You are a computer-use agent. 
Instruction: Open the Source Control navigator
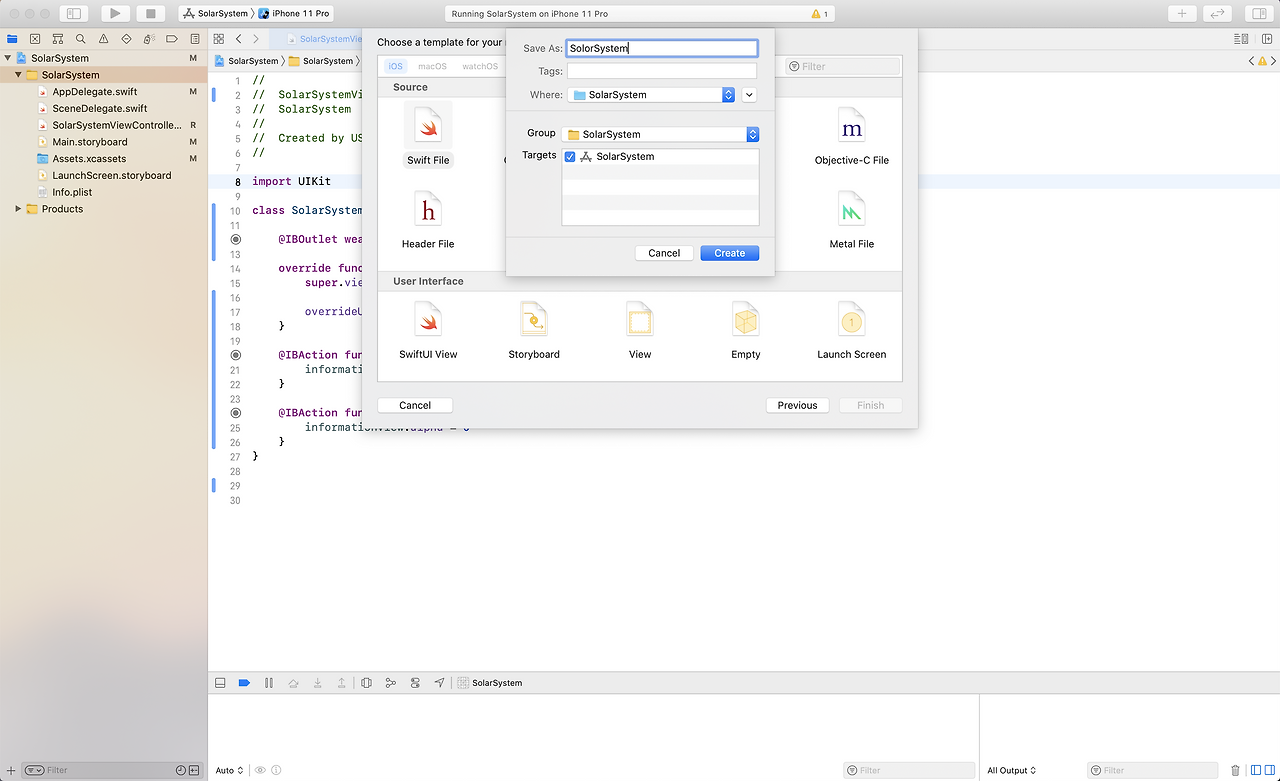click(x=35, y=39)
